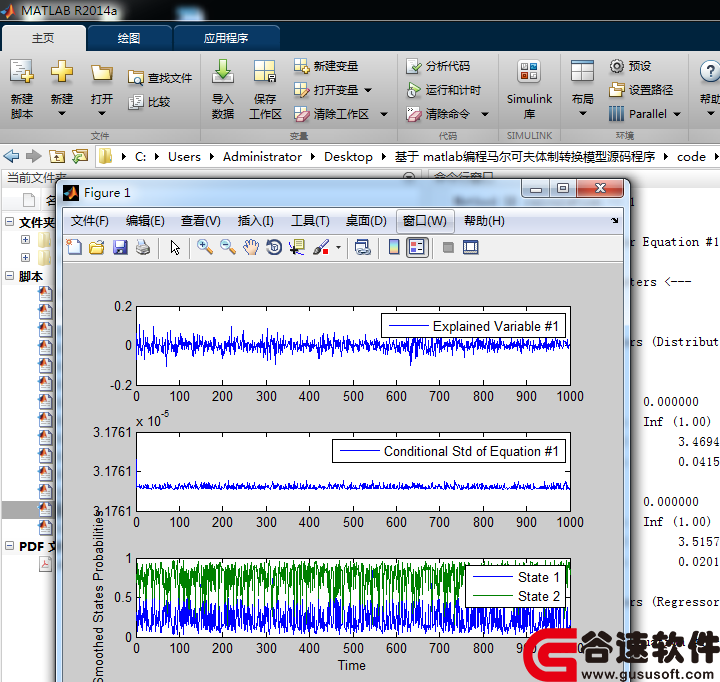Click the Help question mark icon

tap(710, 72)
